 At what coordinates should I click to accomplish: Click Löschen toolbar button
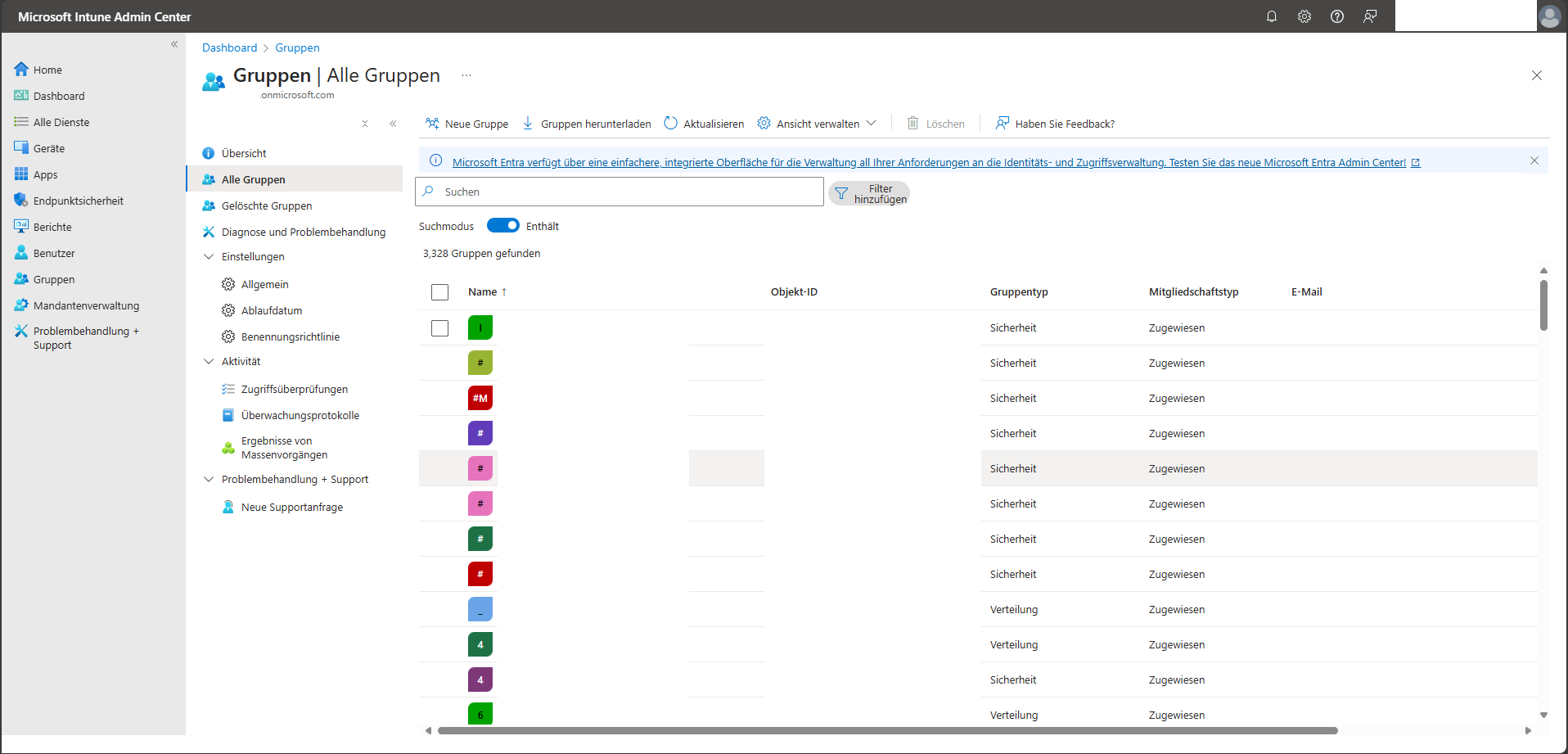point(936,124)
